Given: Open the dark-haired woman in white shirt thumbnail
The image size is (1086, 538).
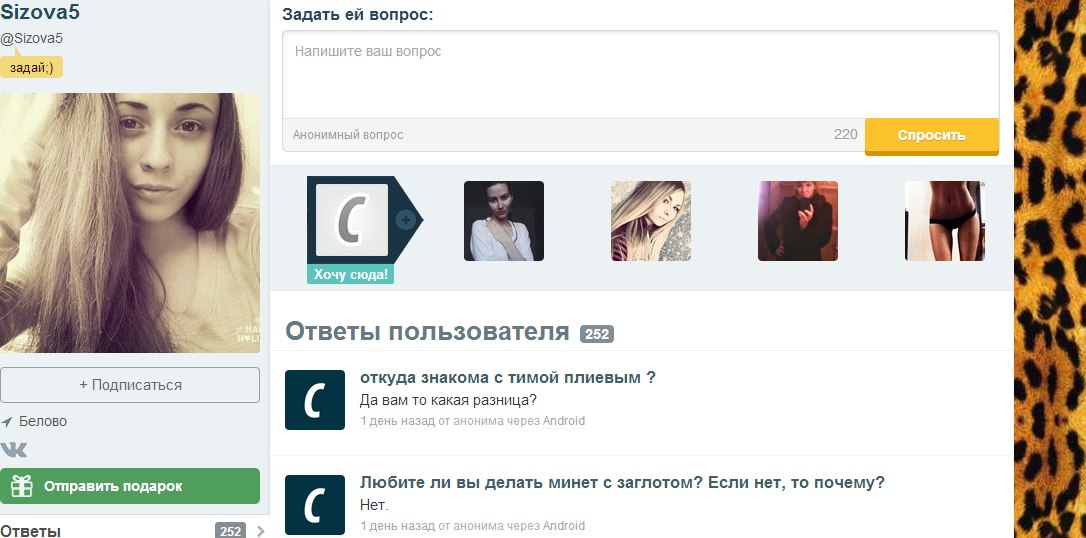Looking at the screenshot, I should [x=504, y=221].
